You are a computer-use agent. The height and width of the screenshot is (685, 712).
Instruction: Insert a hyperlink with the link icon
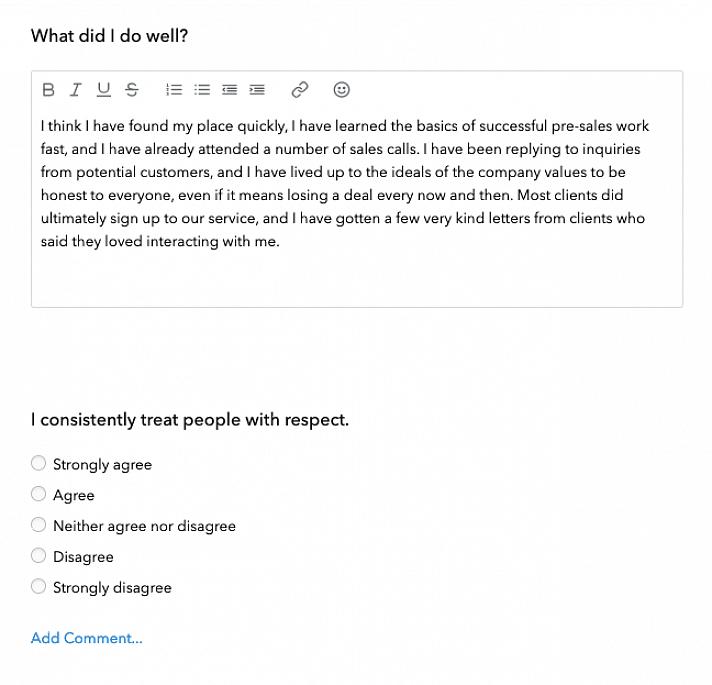click(300, 90)
